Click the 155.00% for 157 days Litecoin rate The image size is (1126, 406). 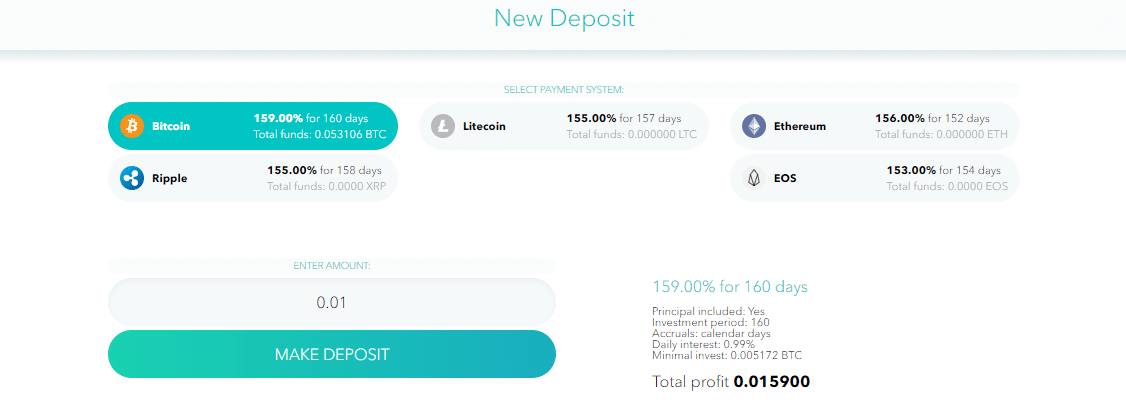(x=624, y=118)
